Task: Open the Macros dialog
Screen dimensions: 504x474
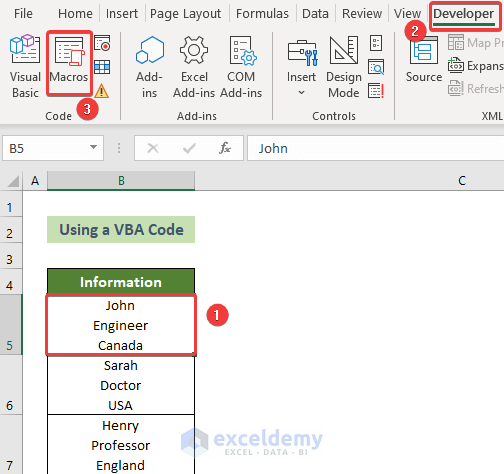Action: (x=69, y=63)
